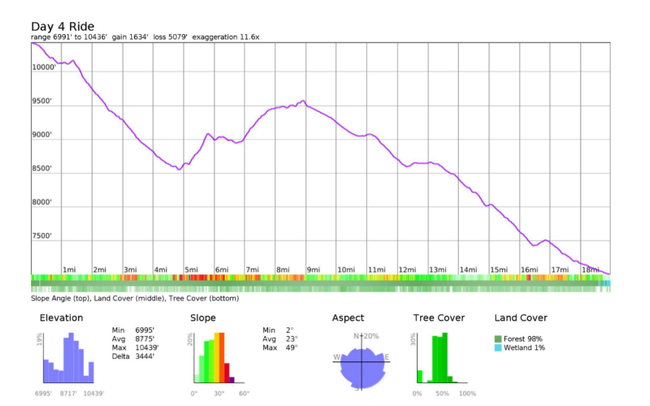This screenshot has width=650, height=406.
Task: Select the Aspect compass rose chart
Action: [363, 360]
